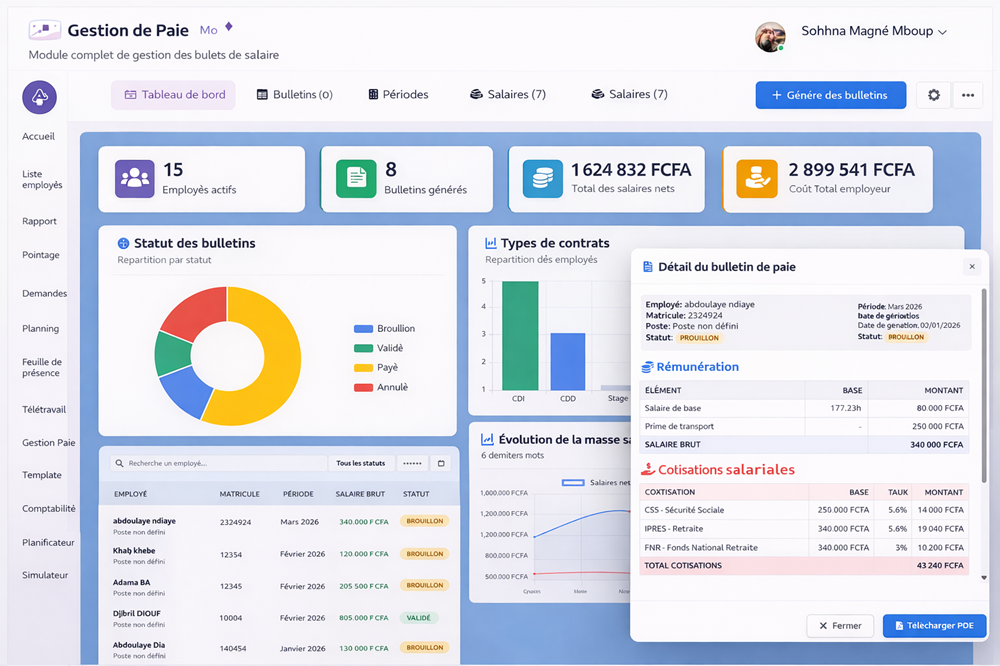Open the three-dots more options menu

click(967, 95)
